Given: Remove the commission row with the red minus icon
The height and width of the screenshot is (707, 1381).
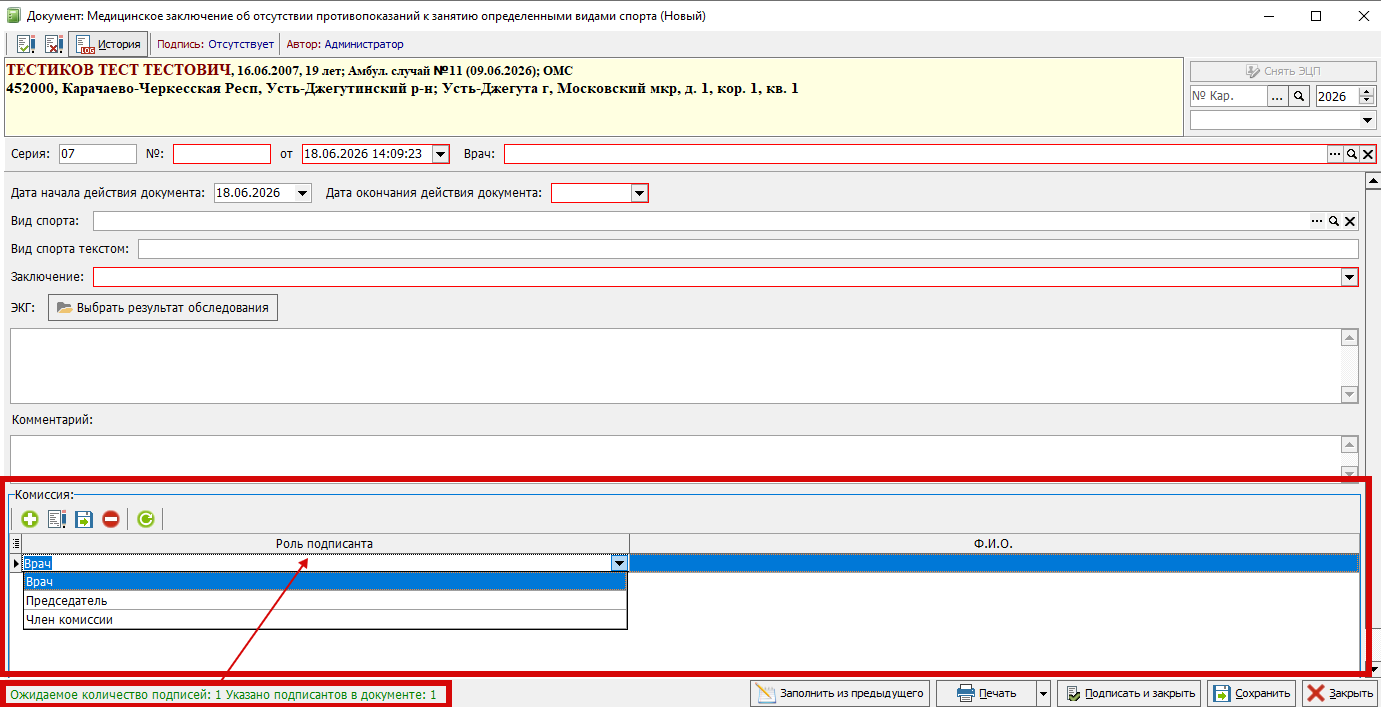Looking at the screenshot, I should pos(111,519).
